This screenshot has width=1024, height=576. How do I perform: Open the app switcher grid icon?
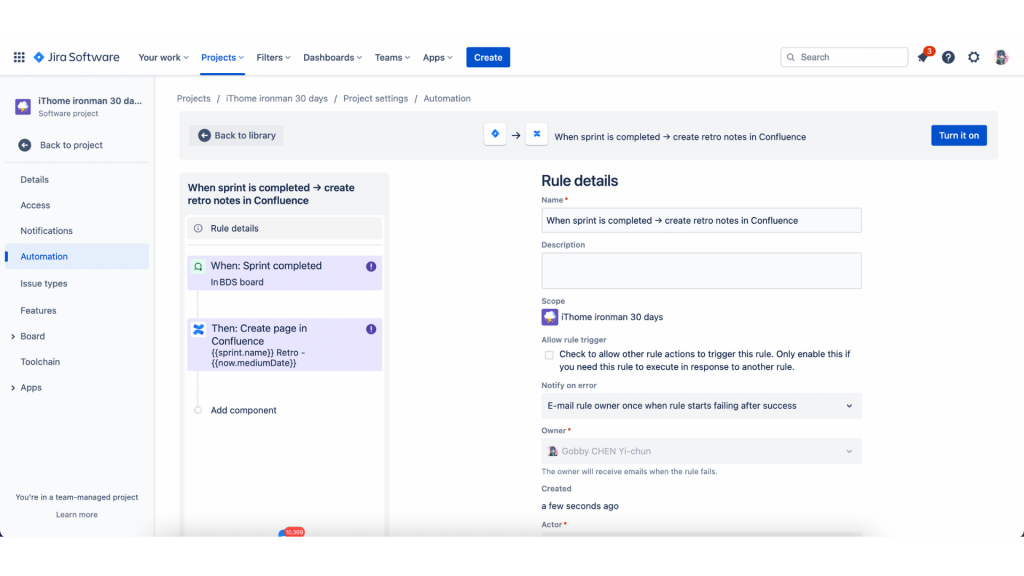pyautogui.click(x=19, y=57)
